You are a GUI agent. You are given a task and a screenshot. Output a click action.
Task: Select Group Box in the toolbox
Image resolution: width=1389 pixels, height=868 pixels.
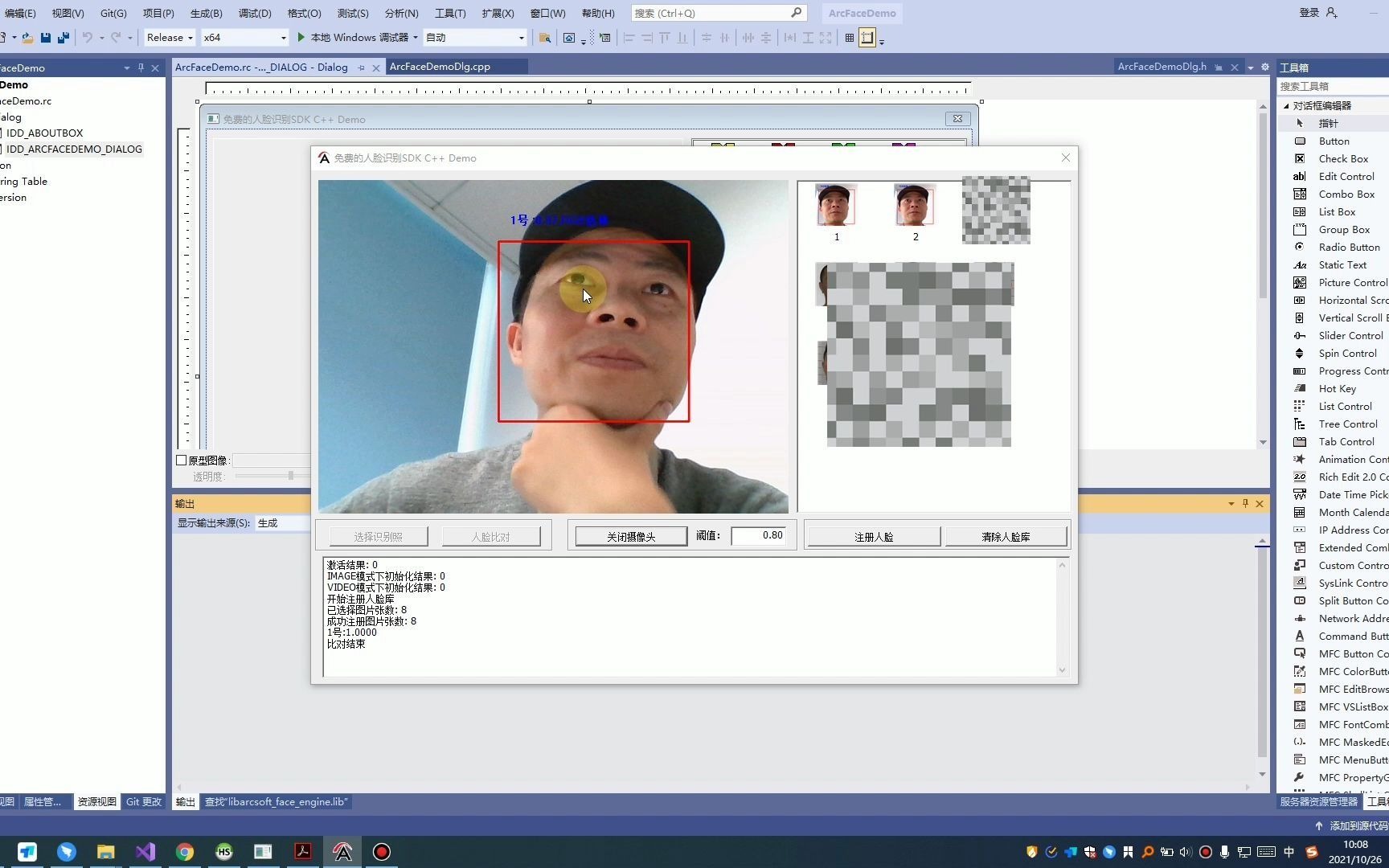click(x=1344, y=229)
